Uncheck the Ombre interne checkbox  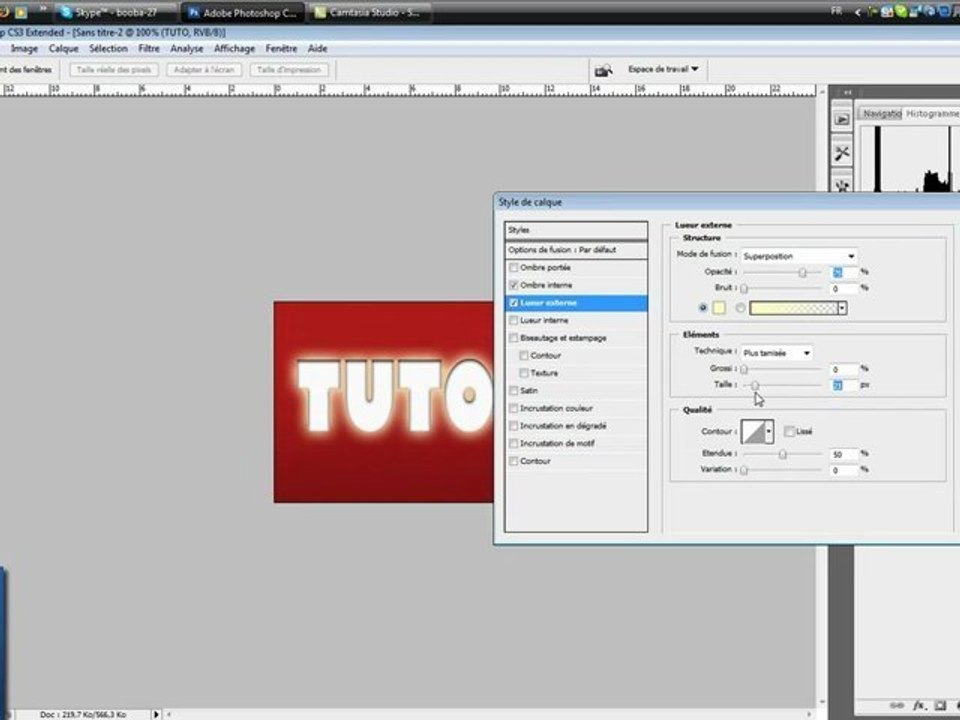514,285
